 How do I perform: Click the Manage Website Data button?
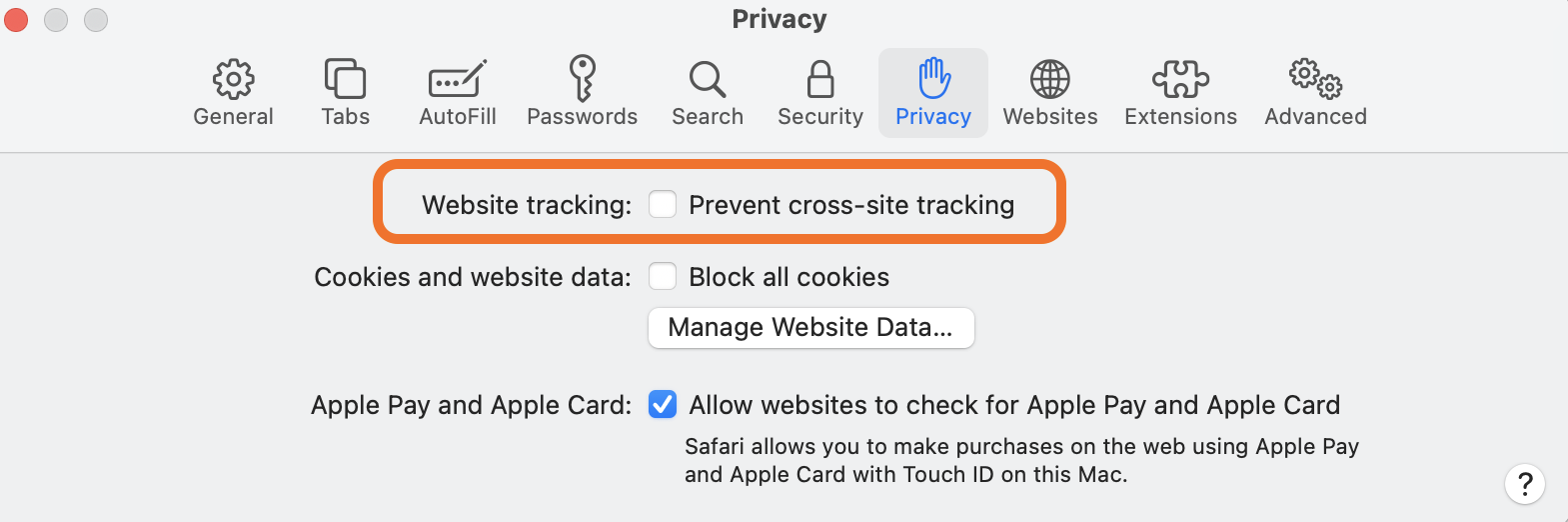[810, 327]
